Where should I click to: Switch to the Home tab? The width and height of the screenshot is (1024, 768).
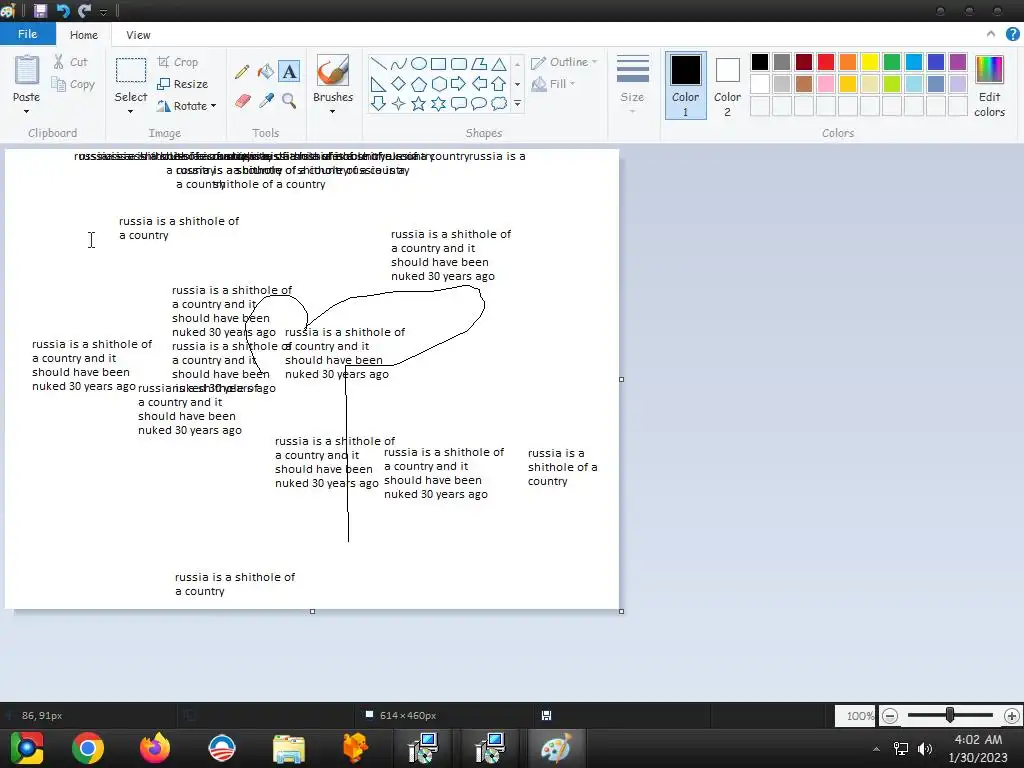pyautogui.click(x=84, y=35)
